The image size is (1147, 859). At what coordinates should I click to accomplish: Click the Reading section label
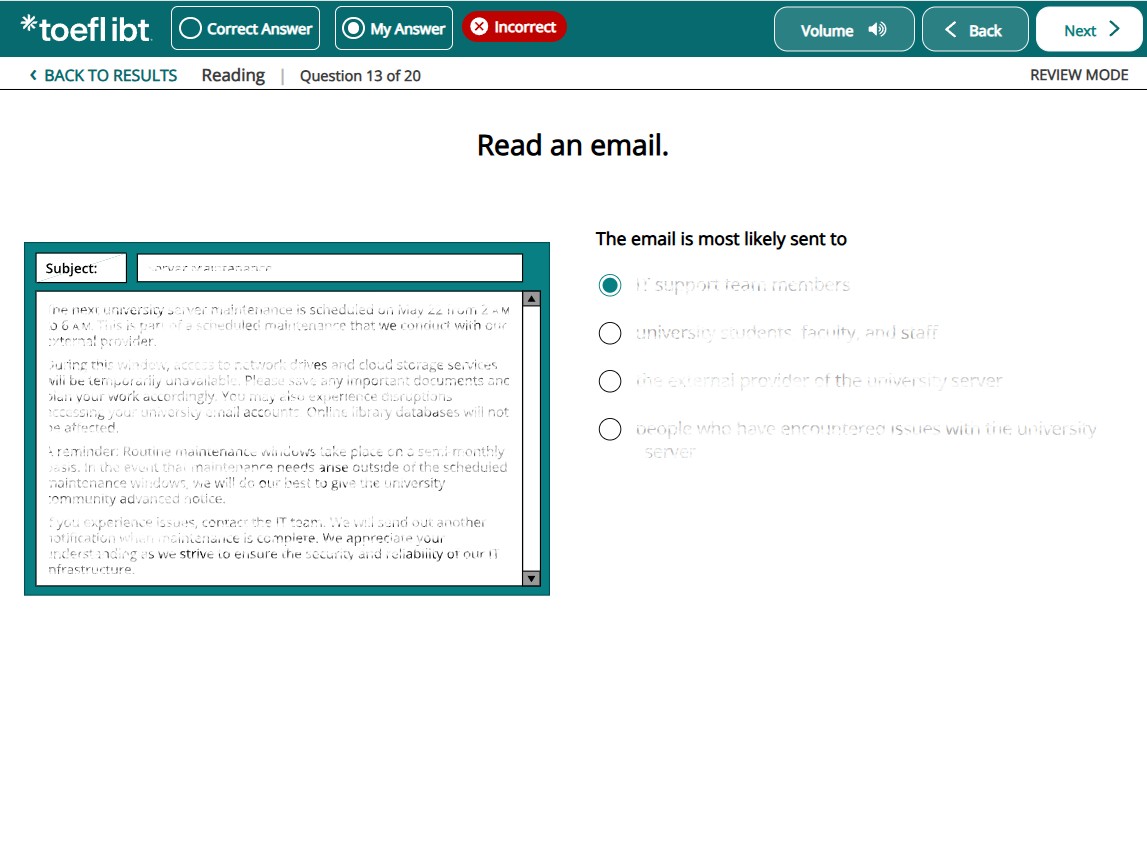pyautogui.click(x=233, y=75)
